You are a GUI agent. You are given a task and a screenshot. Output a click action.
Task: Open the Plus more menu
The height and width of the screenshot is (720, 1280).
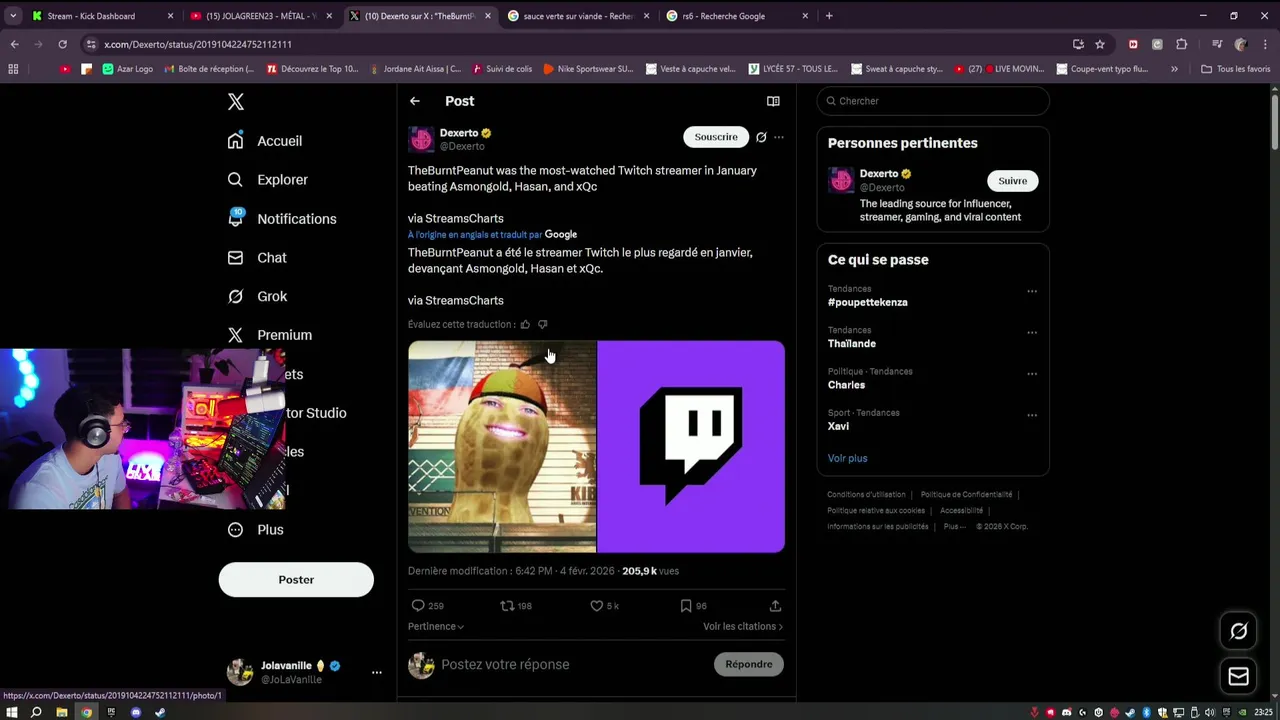pyautogui.click(x=256, y=530)
